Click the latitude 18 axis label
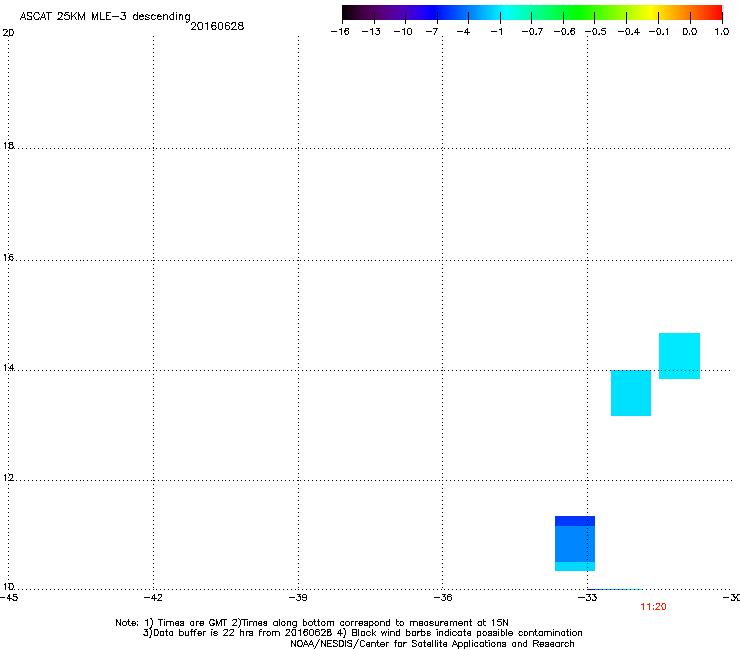The height and width of the screenshot is (650, 740). click(x=8, y=145)
